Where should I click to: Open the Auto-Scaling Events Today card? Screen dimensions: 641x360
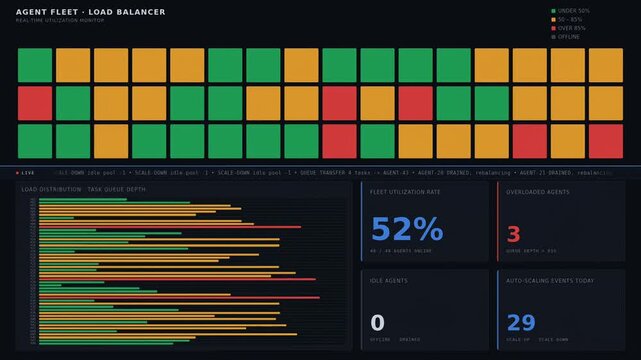[561, 310]
